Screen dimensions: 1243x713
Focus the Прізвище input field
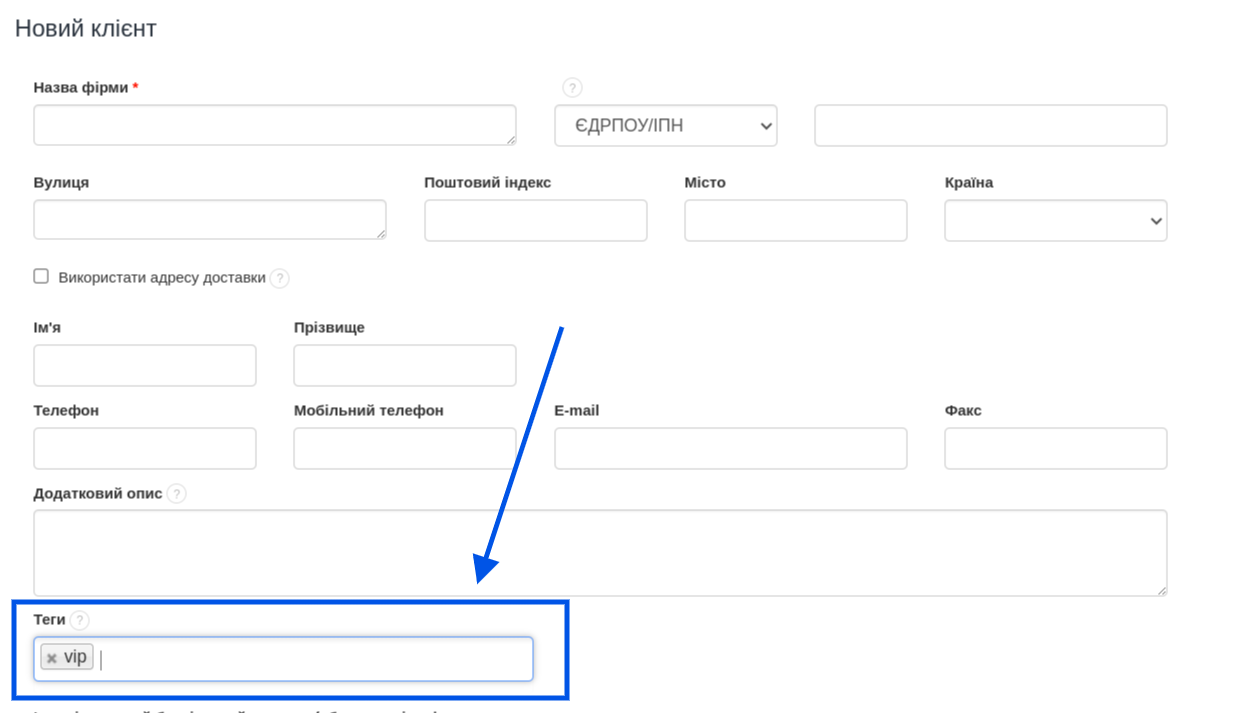(404, 365)
